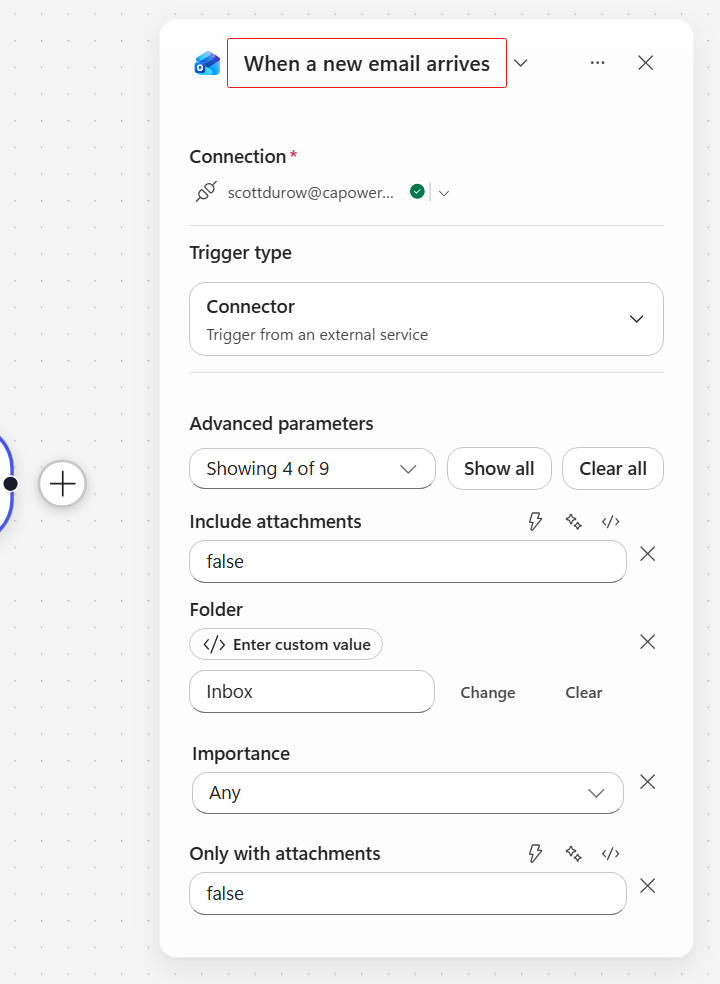Click the green connection status checkmark
Screen dimensions: 720x984
click(417, 191)
